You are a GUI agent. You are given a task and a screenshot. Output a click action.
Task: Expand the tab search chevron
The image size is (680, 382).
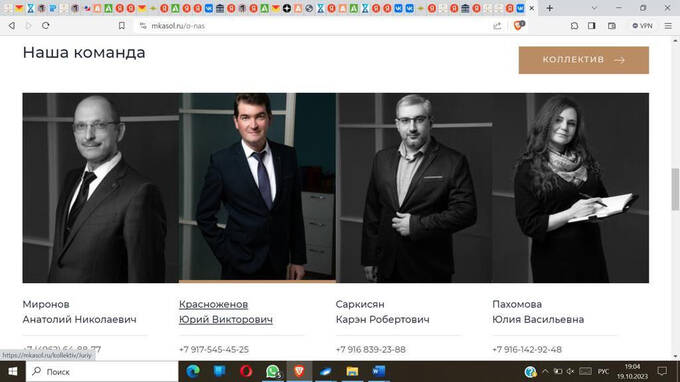[594, 8]
